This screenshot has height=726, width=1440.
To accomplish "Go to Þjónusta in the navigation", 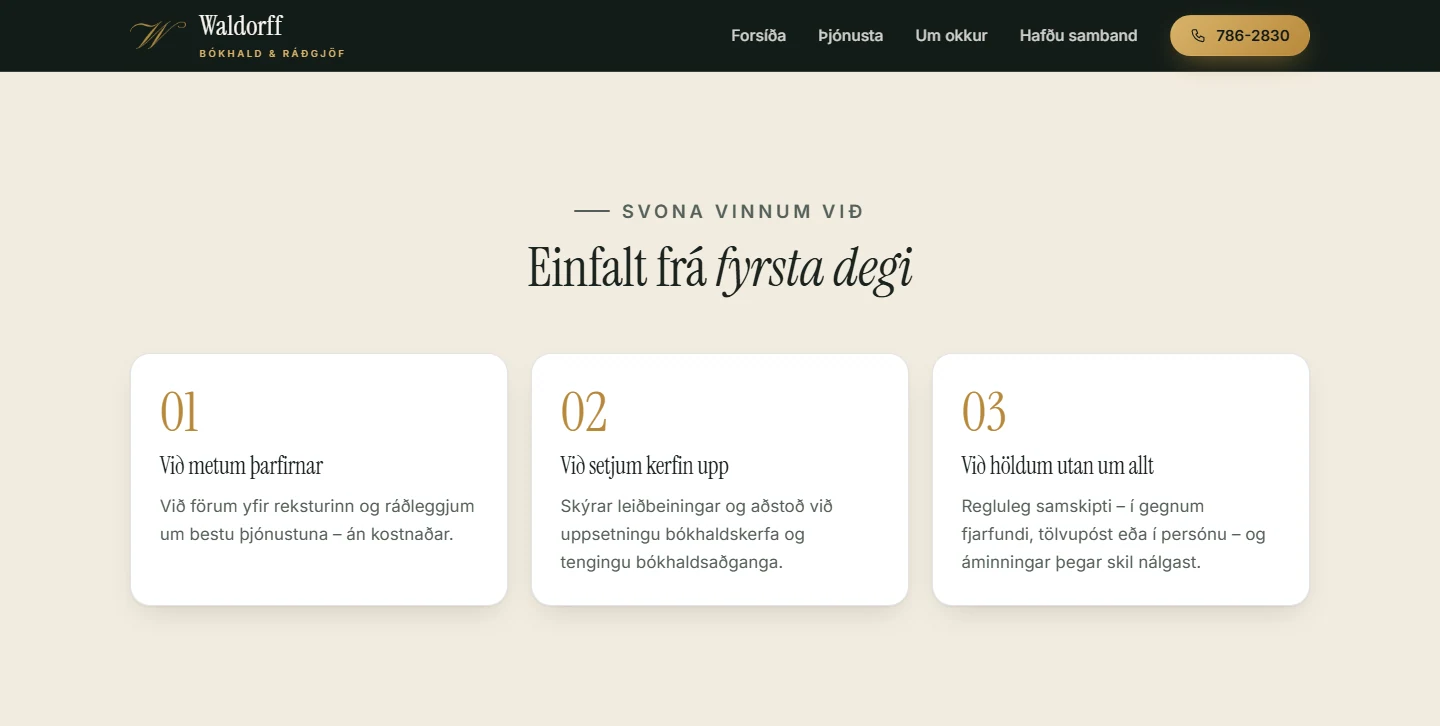I will pyautogui.click(x=851, y=36).
